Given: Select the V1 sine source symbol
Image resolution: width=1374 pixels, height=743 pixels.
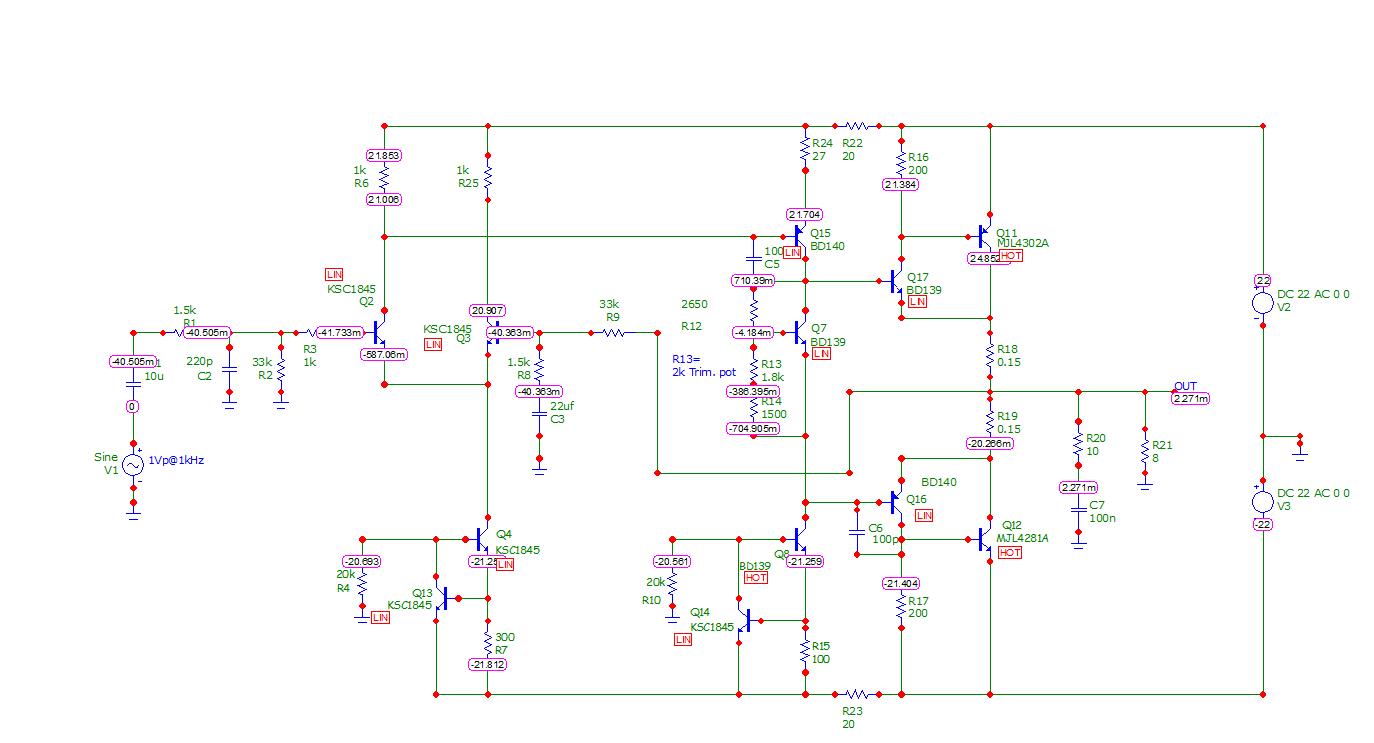Looking at the screenshot, I should coord(133,466).
